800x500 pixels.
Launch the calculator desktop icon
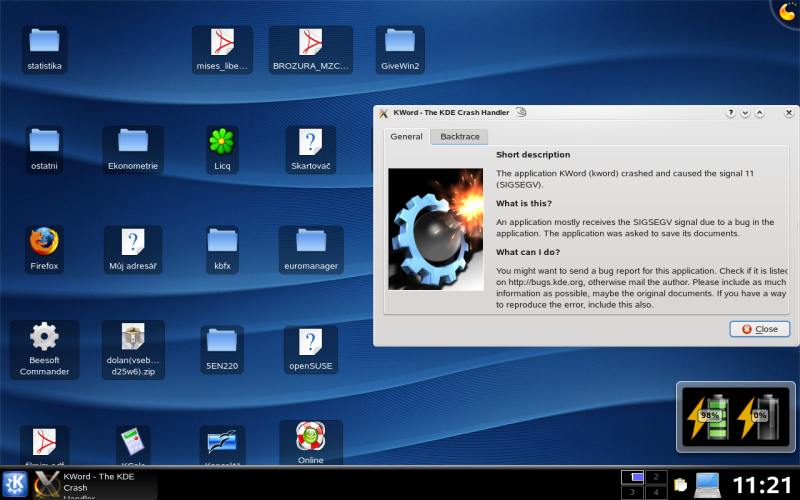point(133,445)
